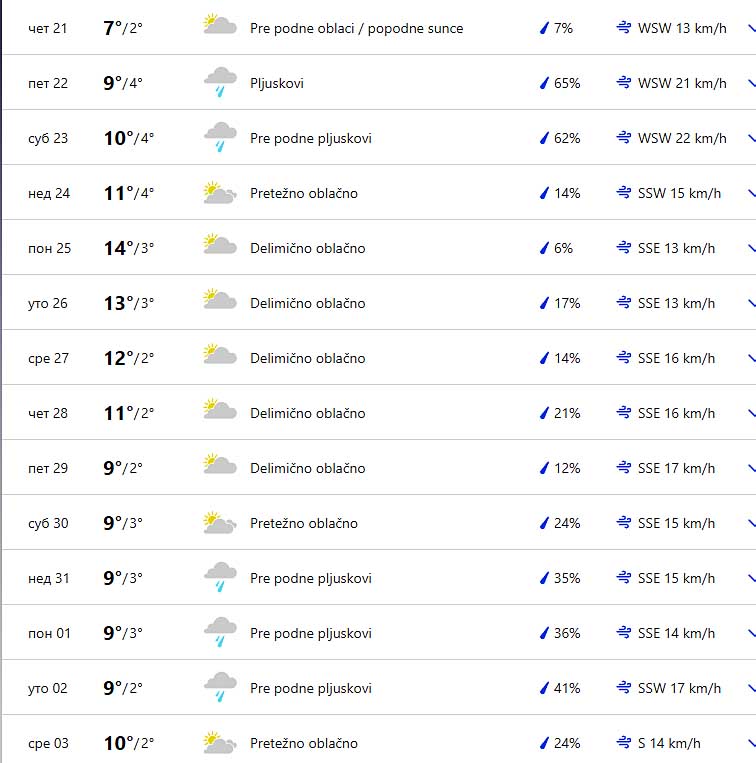Click the mostly cloudy icon for суб 30
The image size is (756, 763).
point(219,522)
